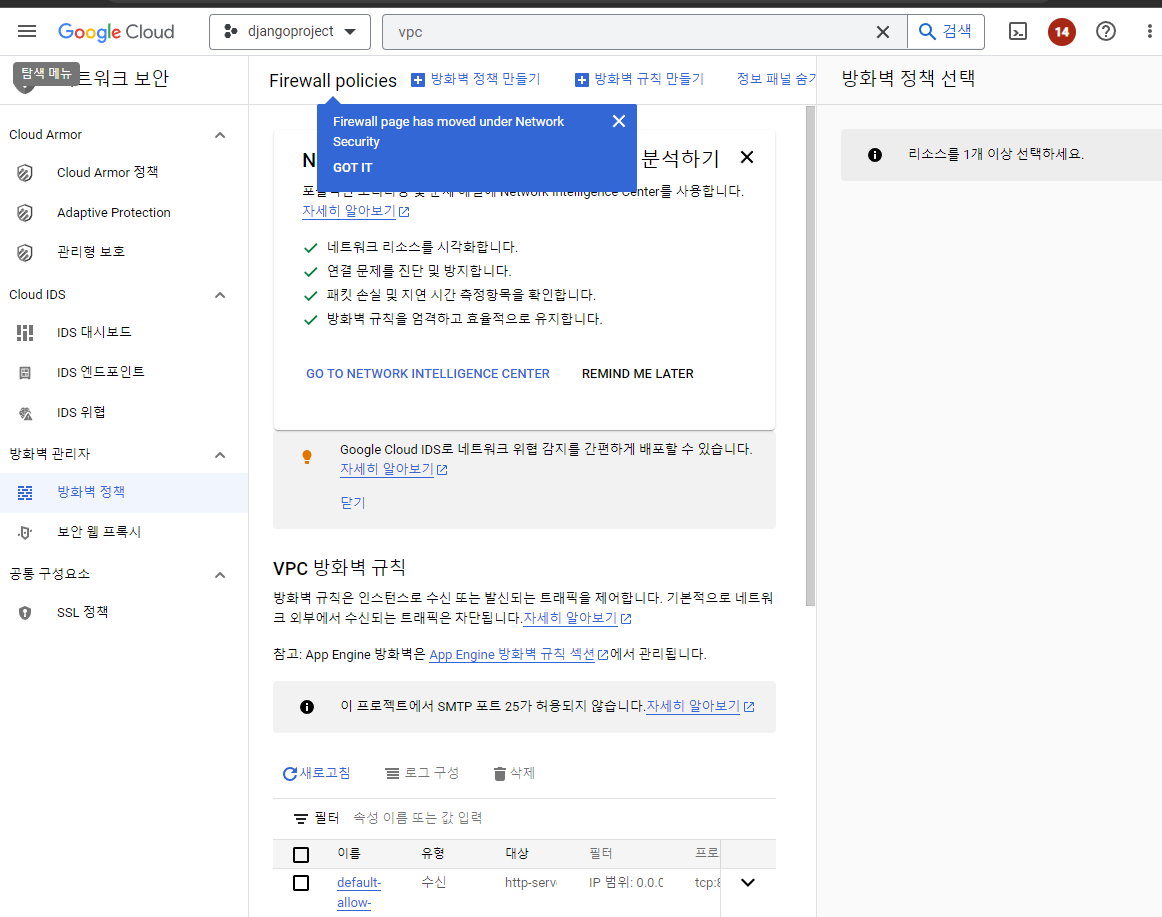Toggle the select-all checkbox in the table header
Screen dimensions: 1162x917
pos(301,855)
